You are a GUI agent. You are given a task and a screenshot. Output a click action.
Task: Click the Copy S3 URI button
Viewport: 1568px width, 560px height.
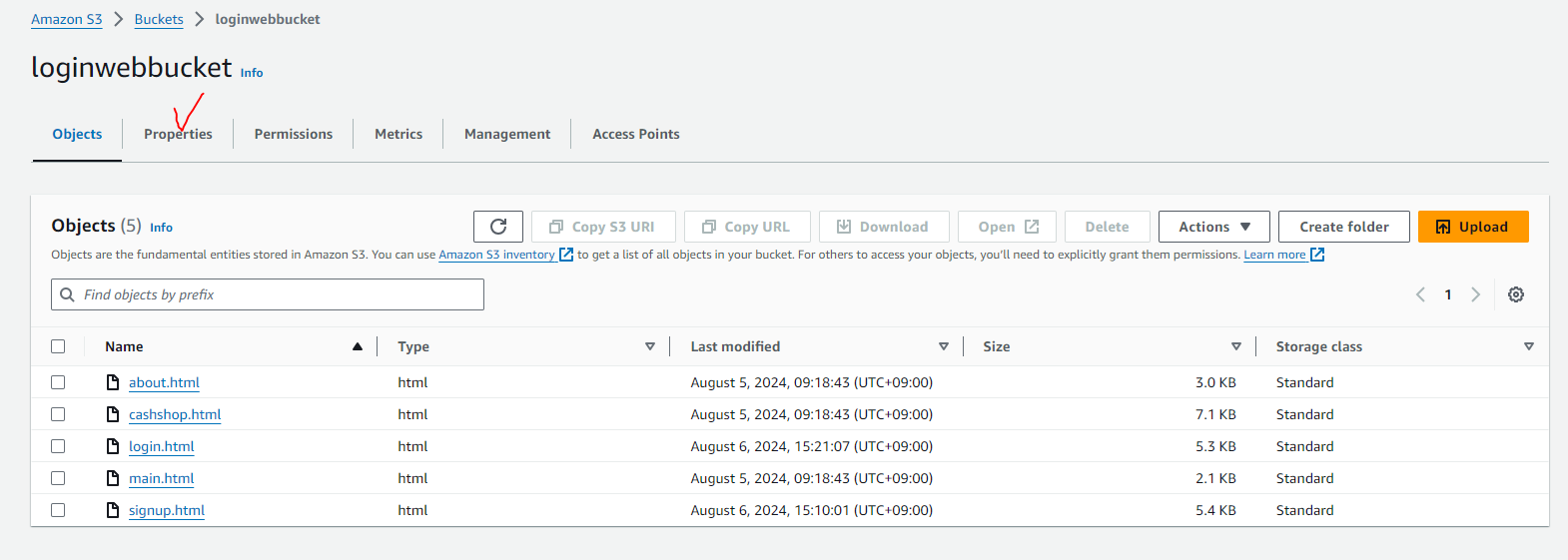click(603, 227)
